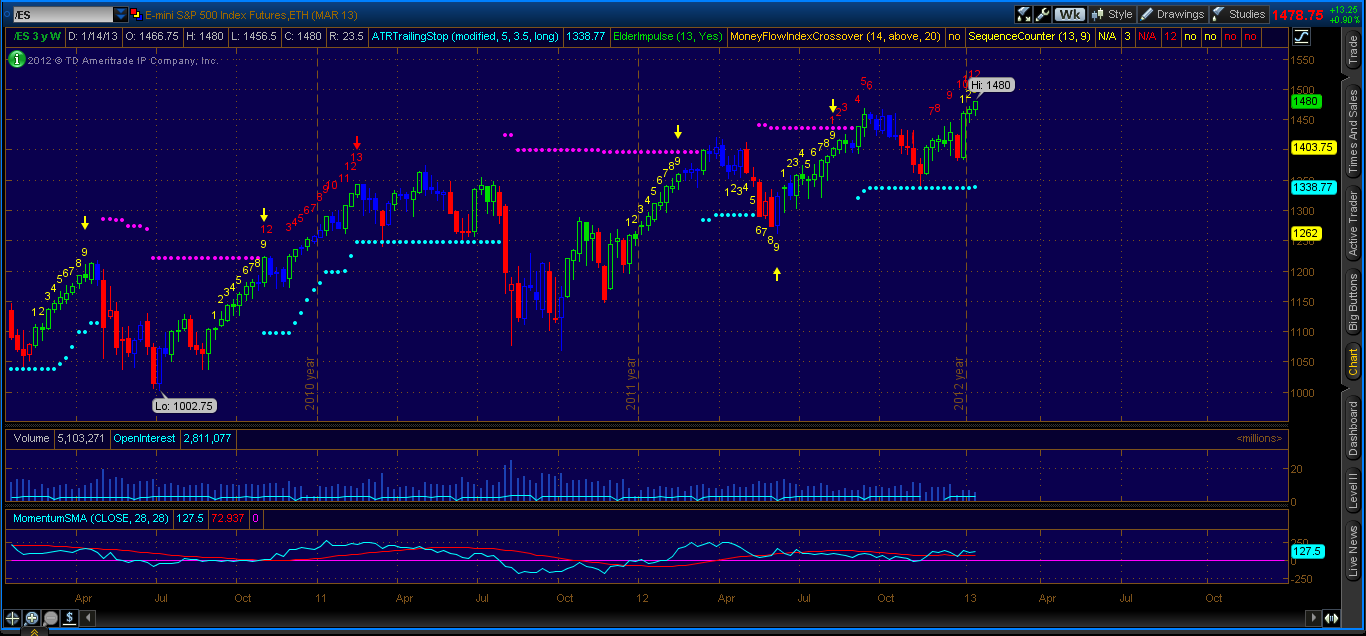
Task: Click the ElderImpulse study label
Action: [666, 37]
